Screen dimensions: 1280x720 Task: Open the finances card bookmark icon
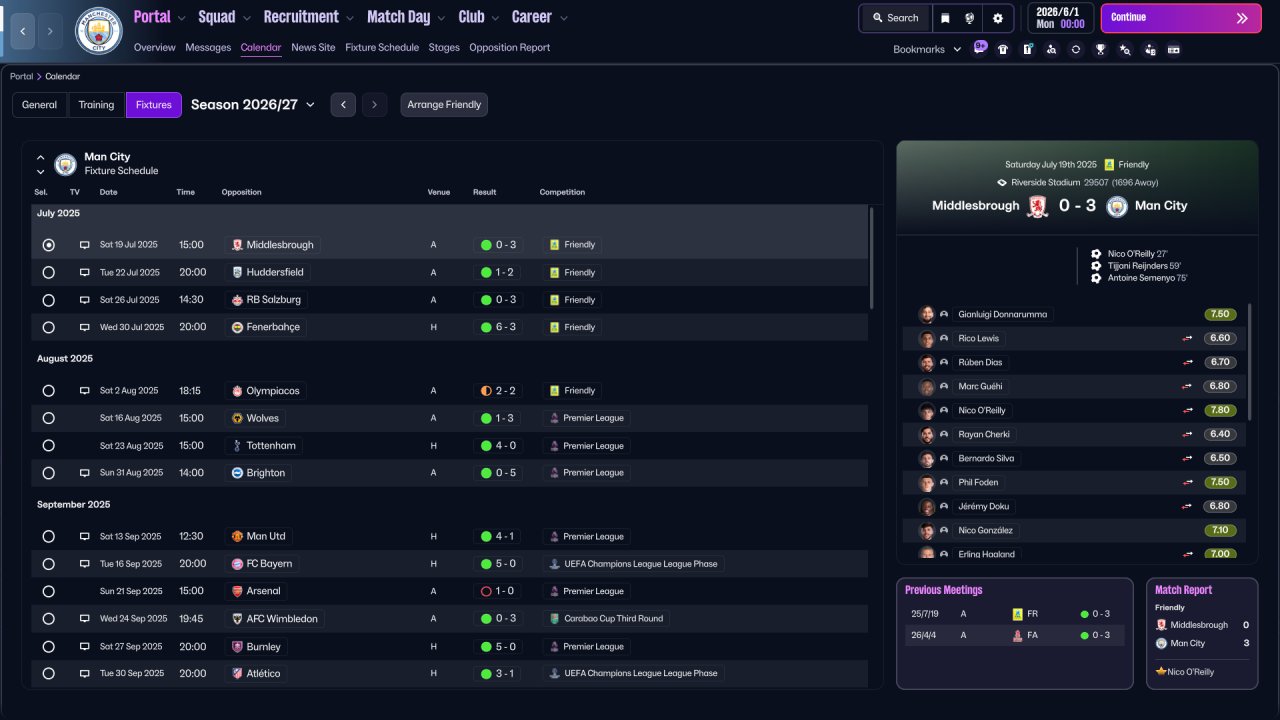click(x=1174, y=49)
